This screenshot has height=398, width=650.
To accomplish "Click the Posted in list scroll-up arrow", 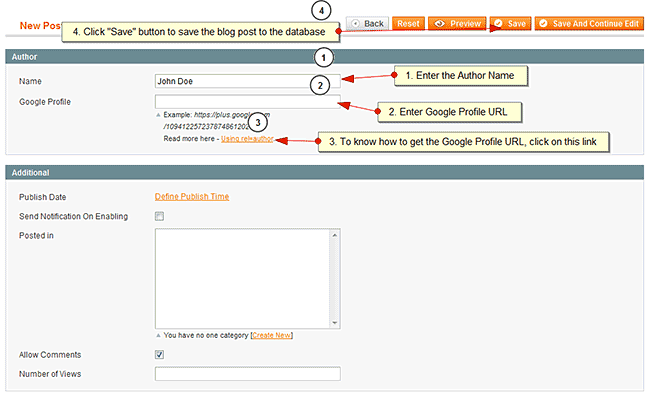I will coord(335,235).
